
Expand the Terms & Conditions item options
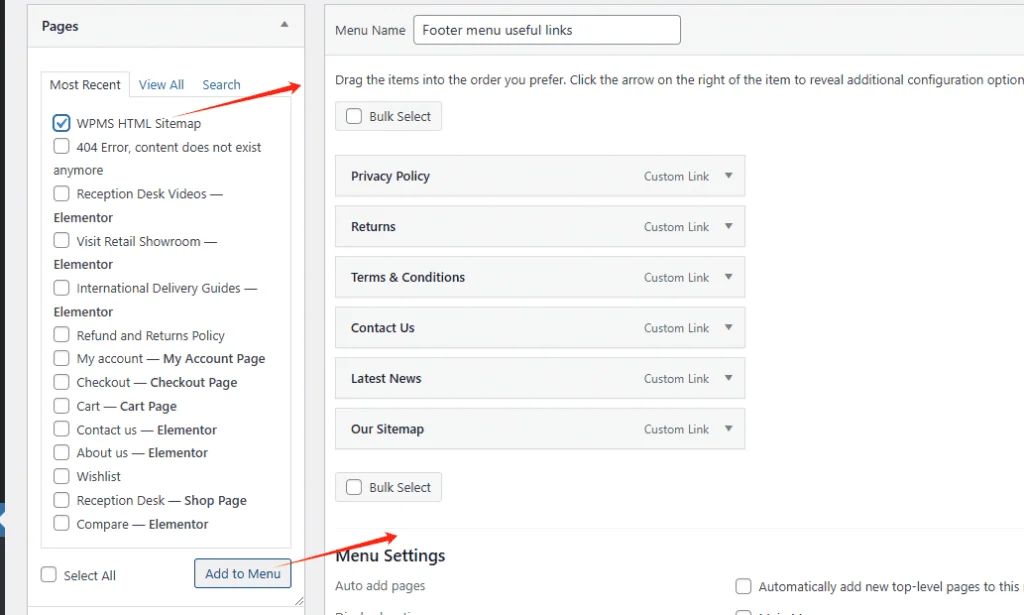click(728, 277)
